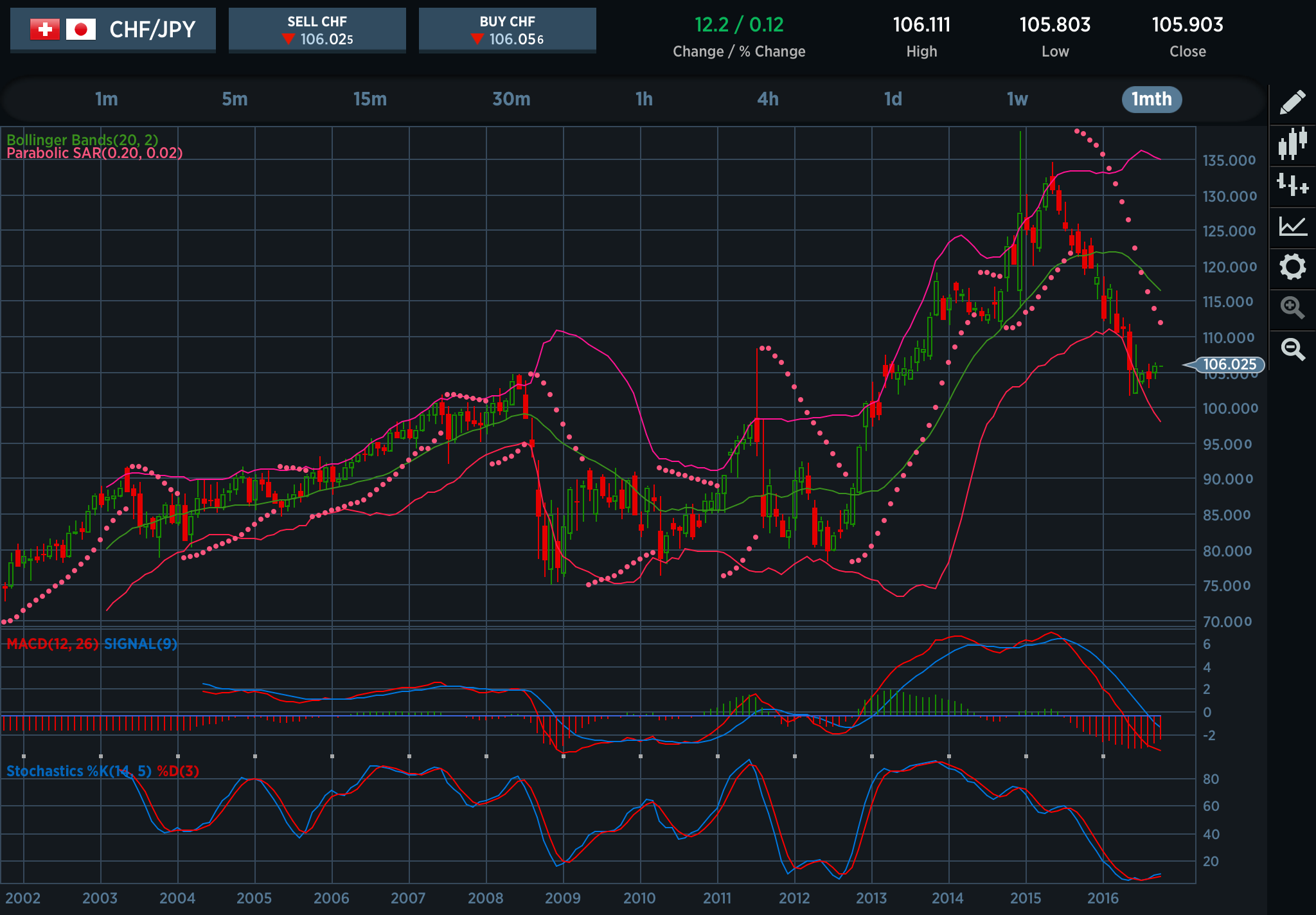Select the 1w timeframe

[x=1017, y=99]
